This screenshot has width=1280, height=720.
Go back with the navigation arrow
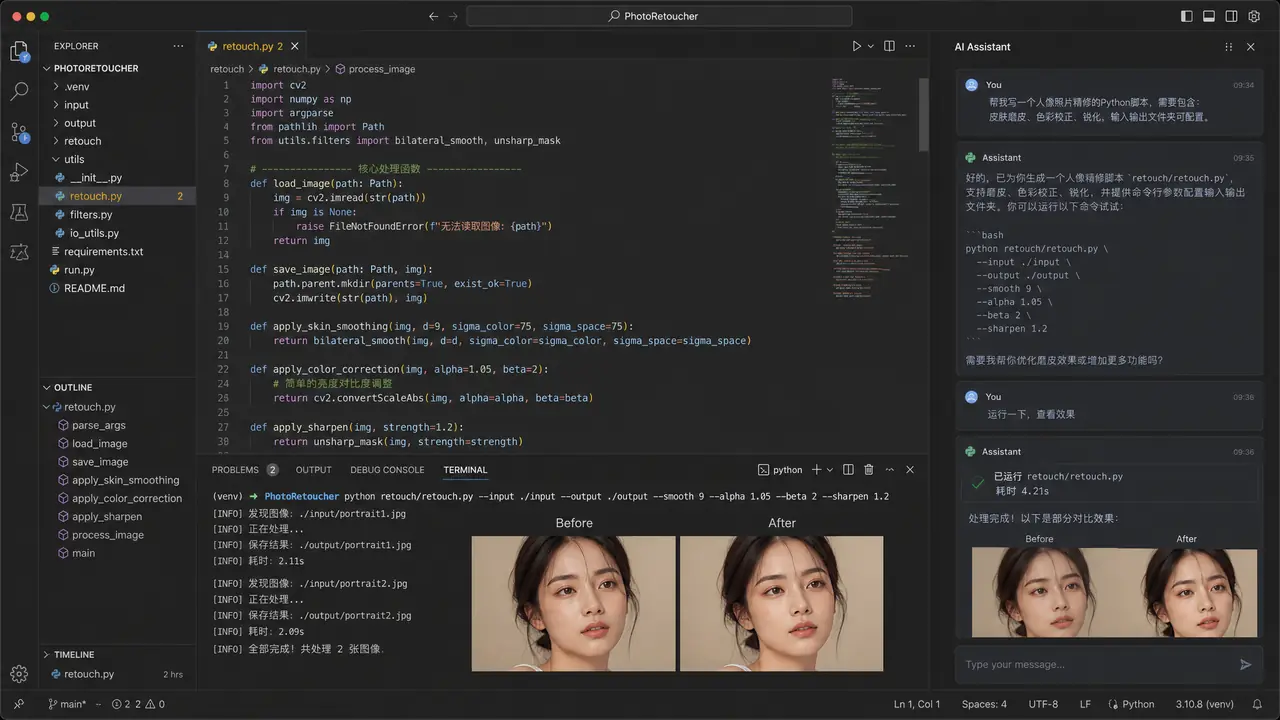pos(433,16)
